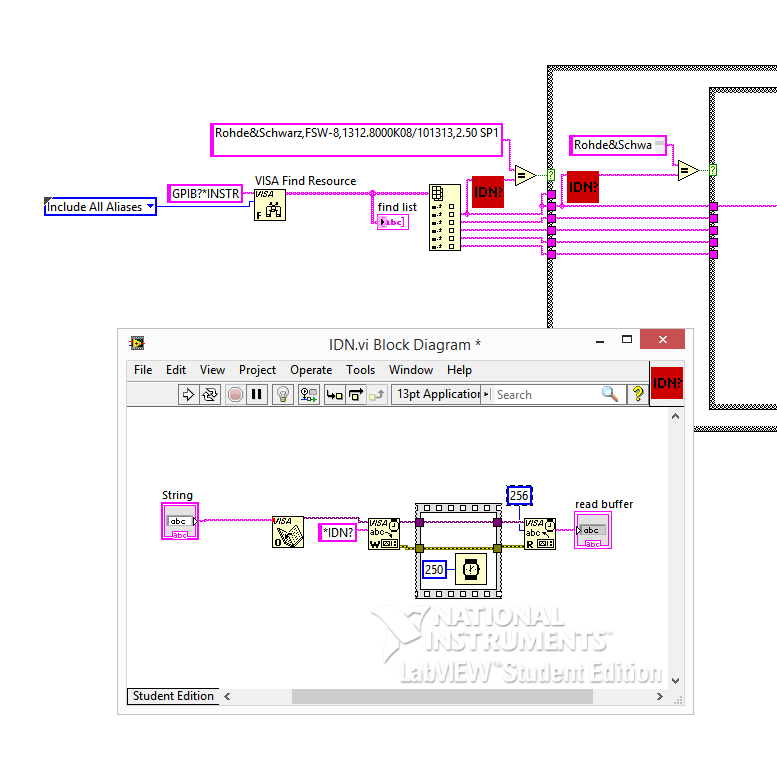Open the Tools menu

coord(360,370)
